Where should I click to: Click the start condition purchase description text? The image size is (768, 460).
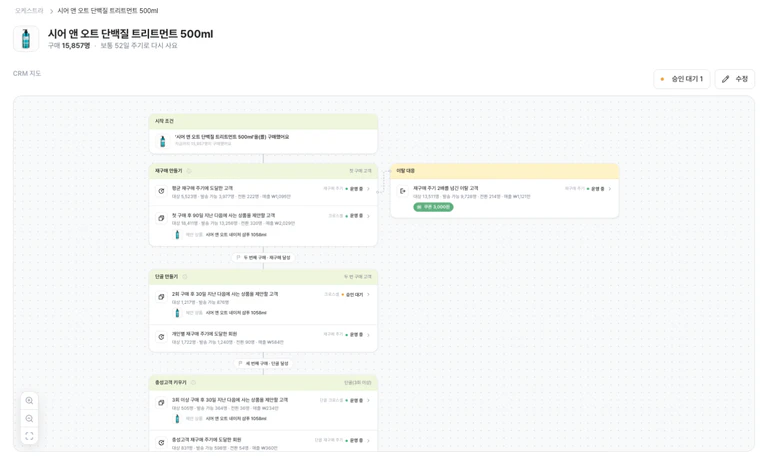[x=232, y=137]
